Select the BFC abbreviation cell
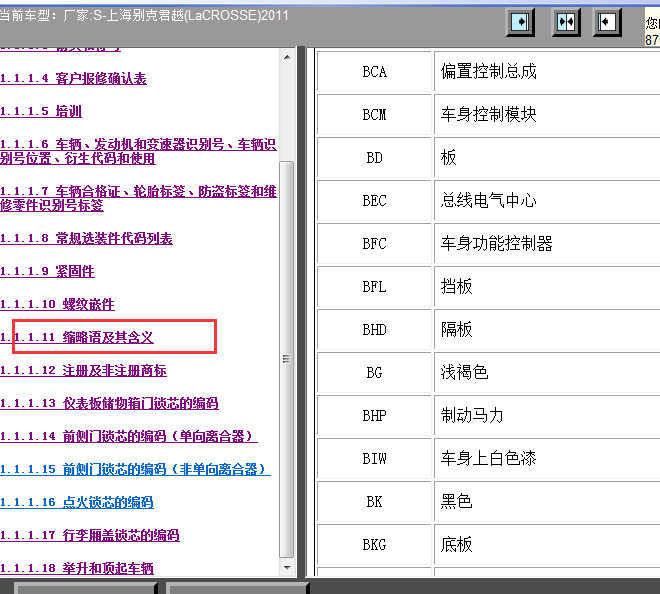The height and width of the screenshot is (594, 660). click(x=375, y=244)
